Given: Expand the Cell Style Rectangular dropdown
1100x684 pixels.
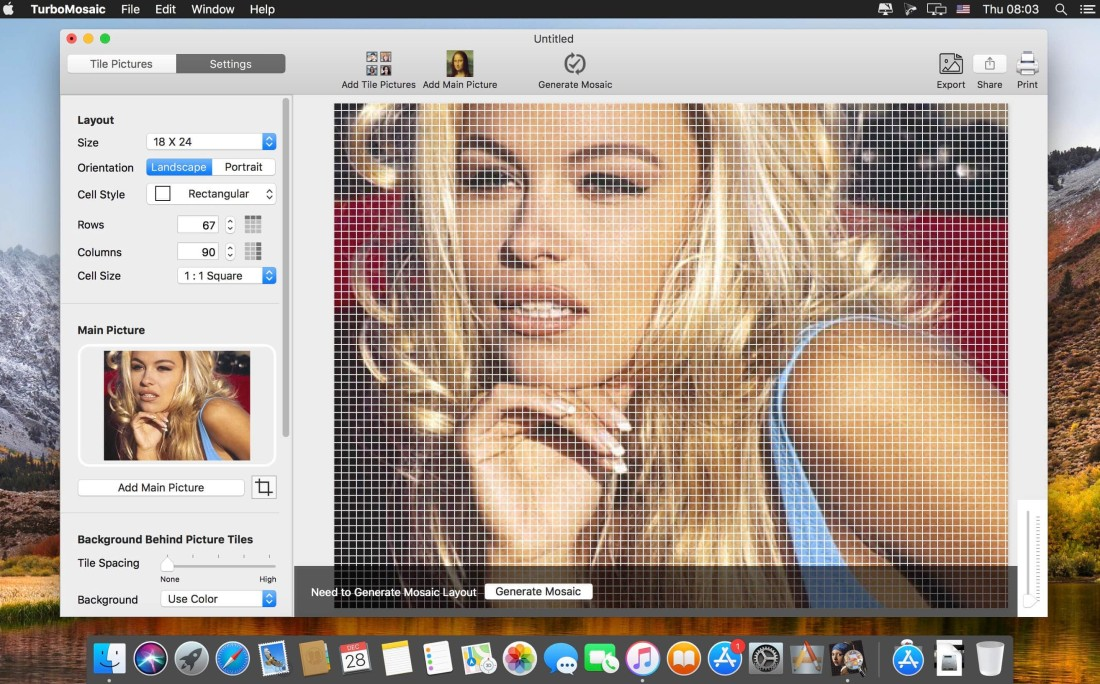Looking at the screenshot, I should (x=211, y=194).
